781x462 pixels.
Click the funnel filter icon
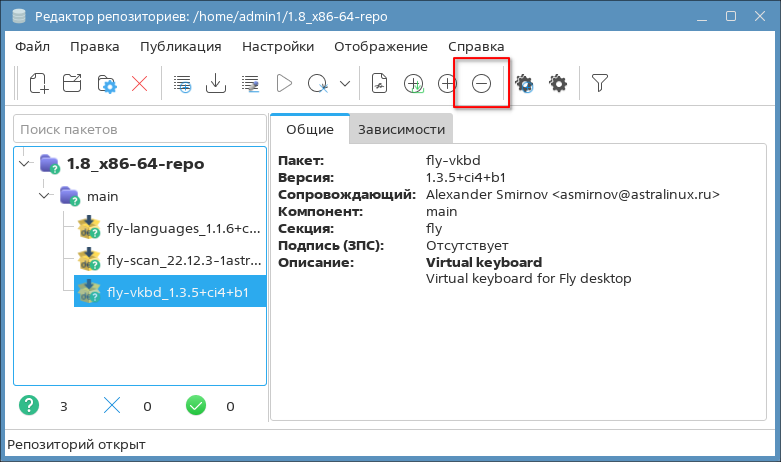pos(599,84)
